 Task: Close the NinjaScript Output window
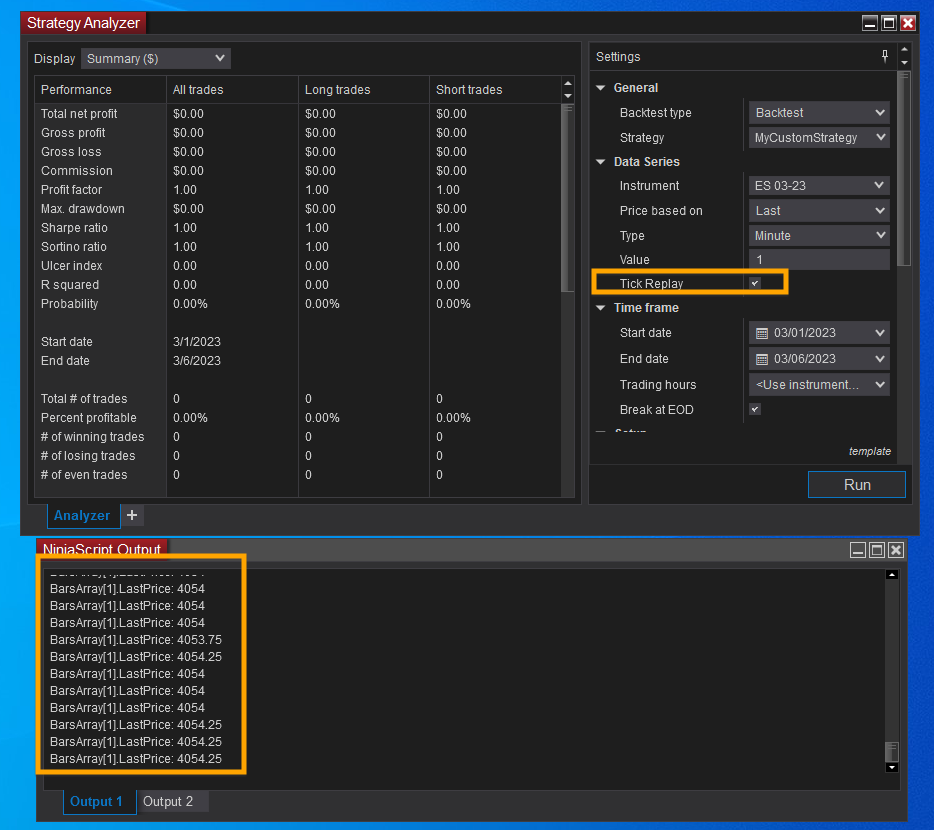point(896,550)
